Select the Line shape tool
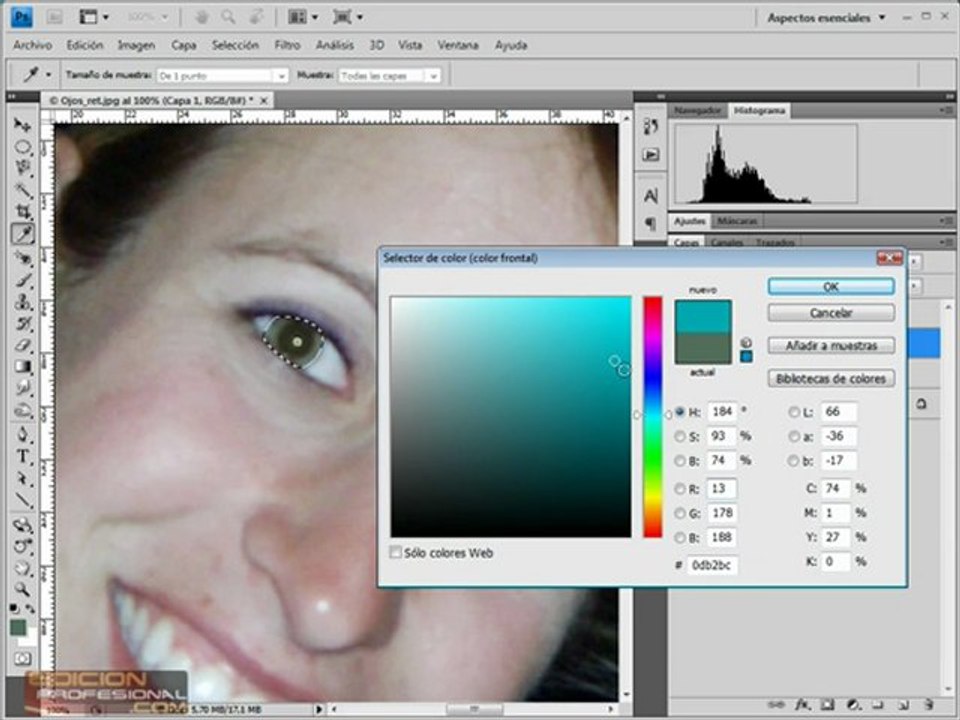This screenshot has height=720, width=960. [23, 500]
